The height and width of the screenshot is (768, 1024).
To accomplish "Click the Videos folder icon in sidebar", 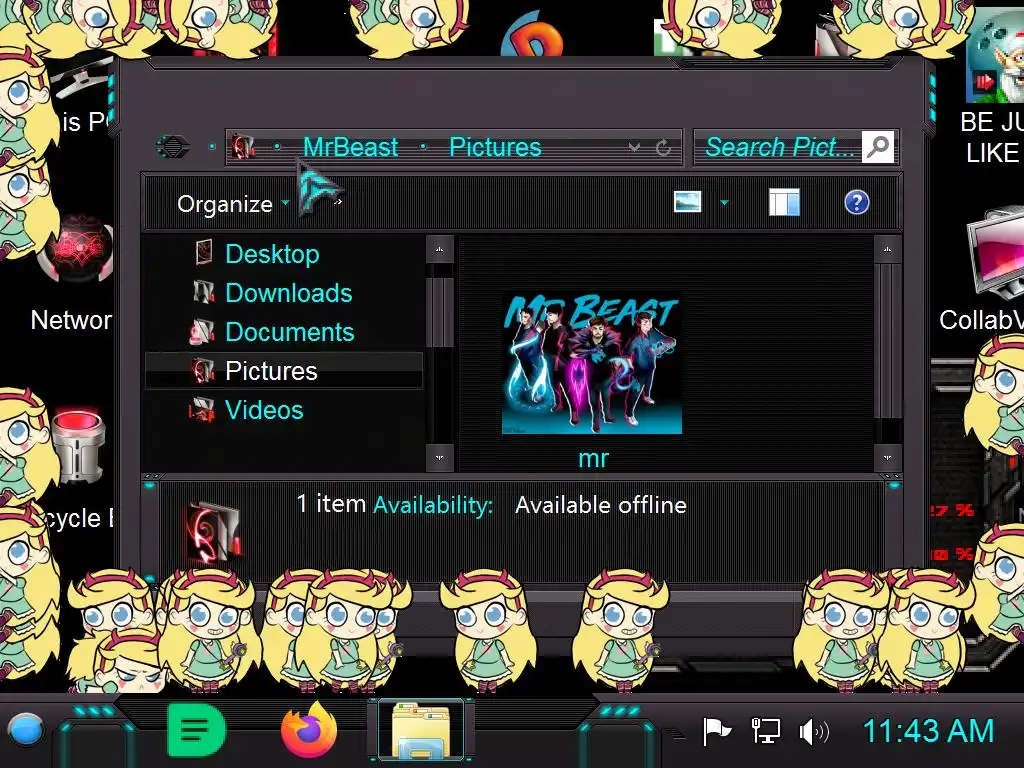I will pyautogui.click(x=202, y=409).
